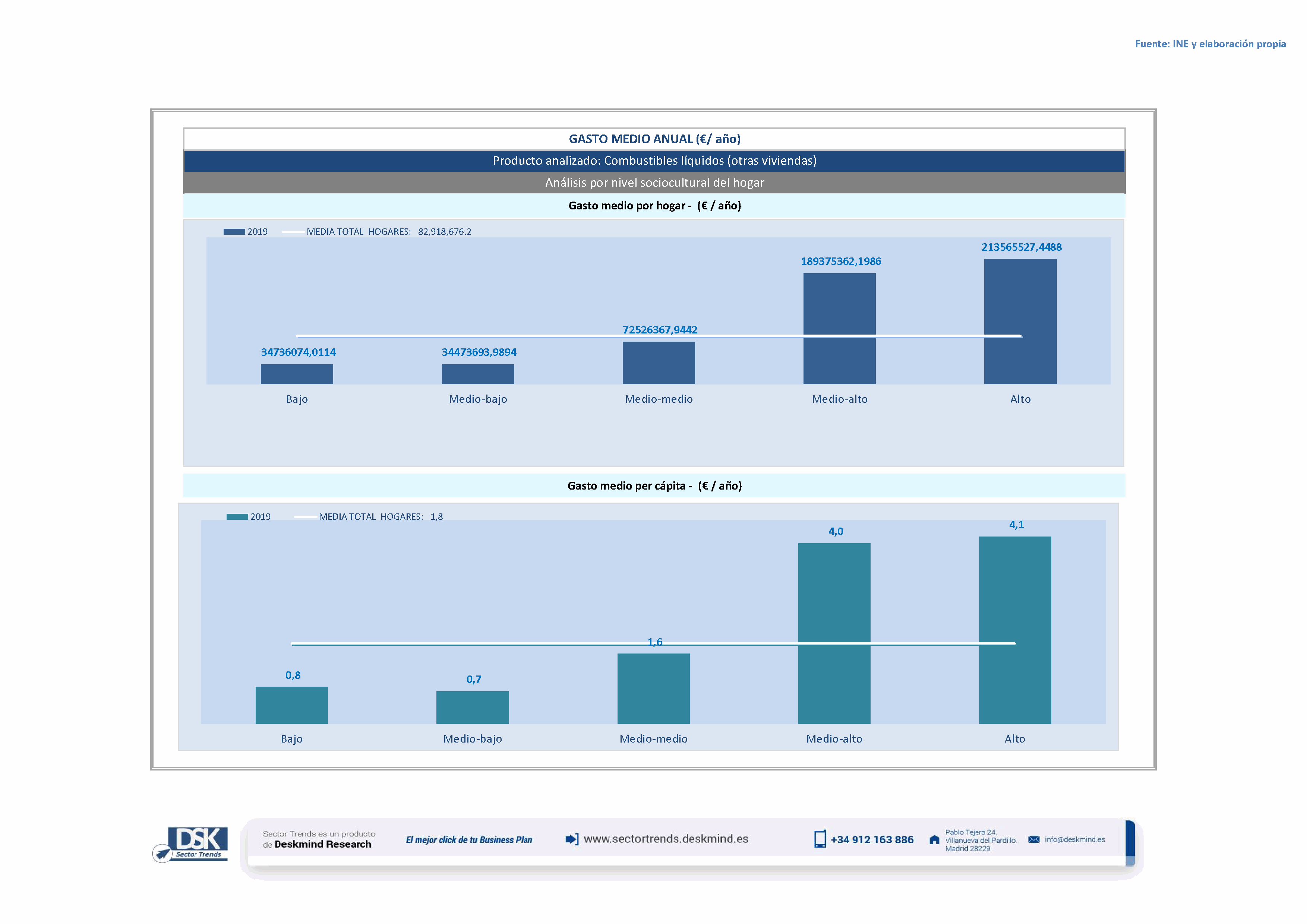Click the 2019 teal legend marker
The image size is (1307, 924).
(x=237, y=517)
